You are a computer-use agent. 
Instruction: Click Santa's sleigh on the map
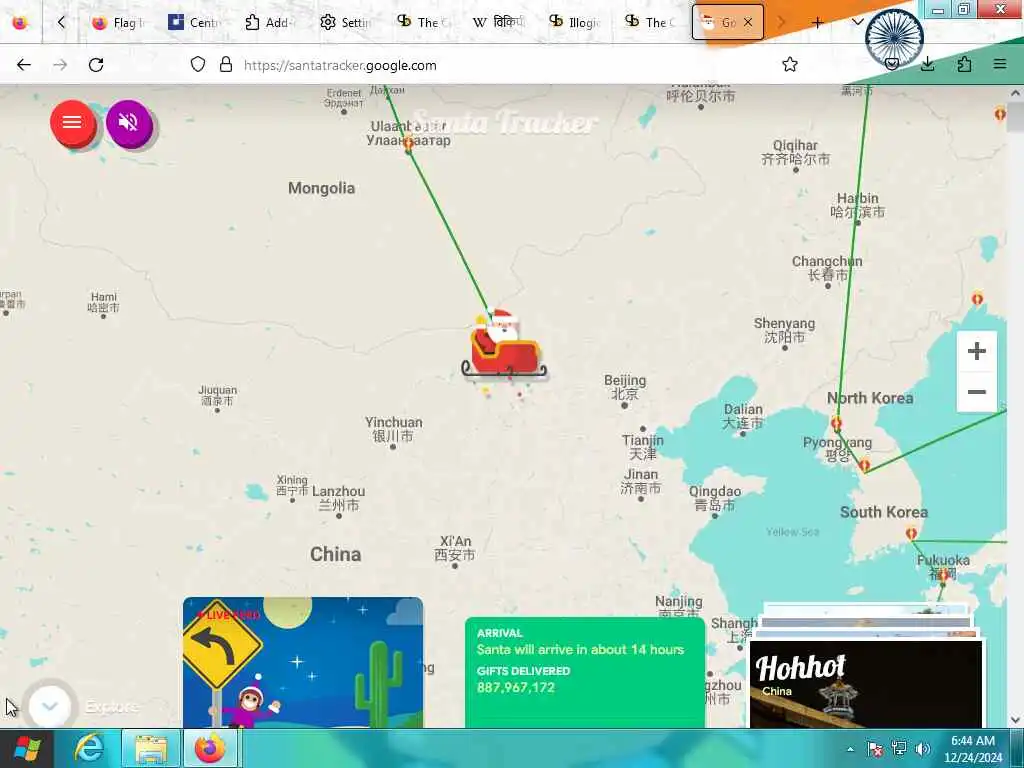[x=504, y=346]
